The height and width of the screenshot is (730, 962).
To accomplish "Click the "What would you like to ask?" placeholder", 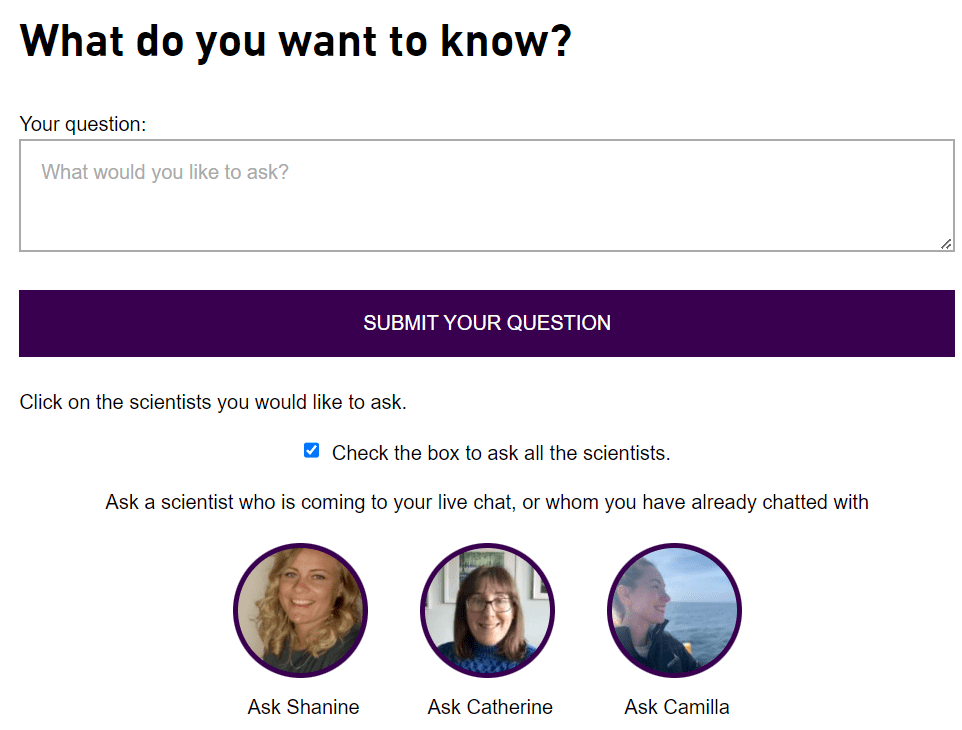I will [x=165, y=172].
